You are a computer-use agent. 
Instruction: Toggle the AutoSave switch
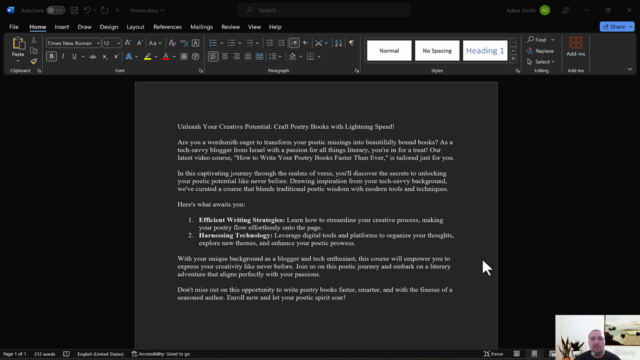pyautogui.click(x=55, y=10)
